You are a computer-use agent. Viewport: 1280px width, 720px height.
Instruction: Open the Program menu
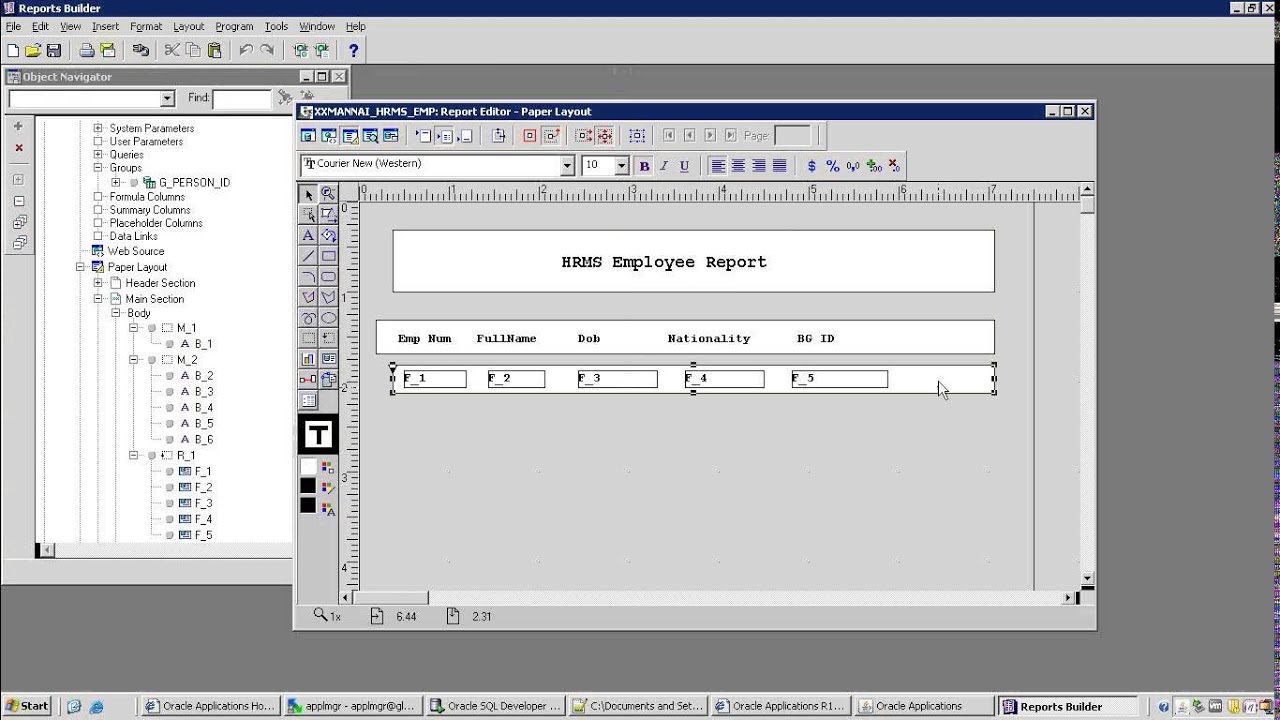click(x=234, y=26)
